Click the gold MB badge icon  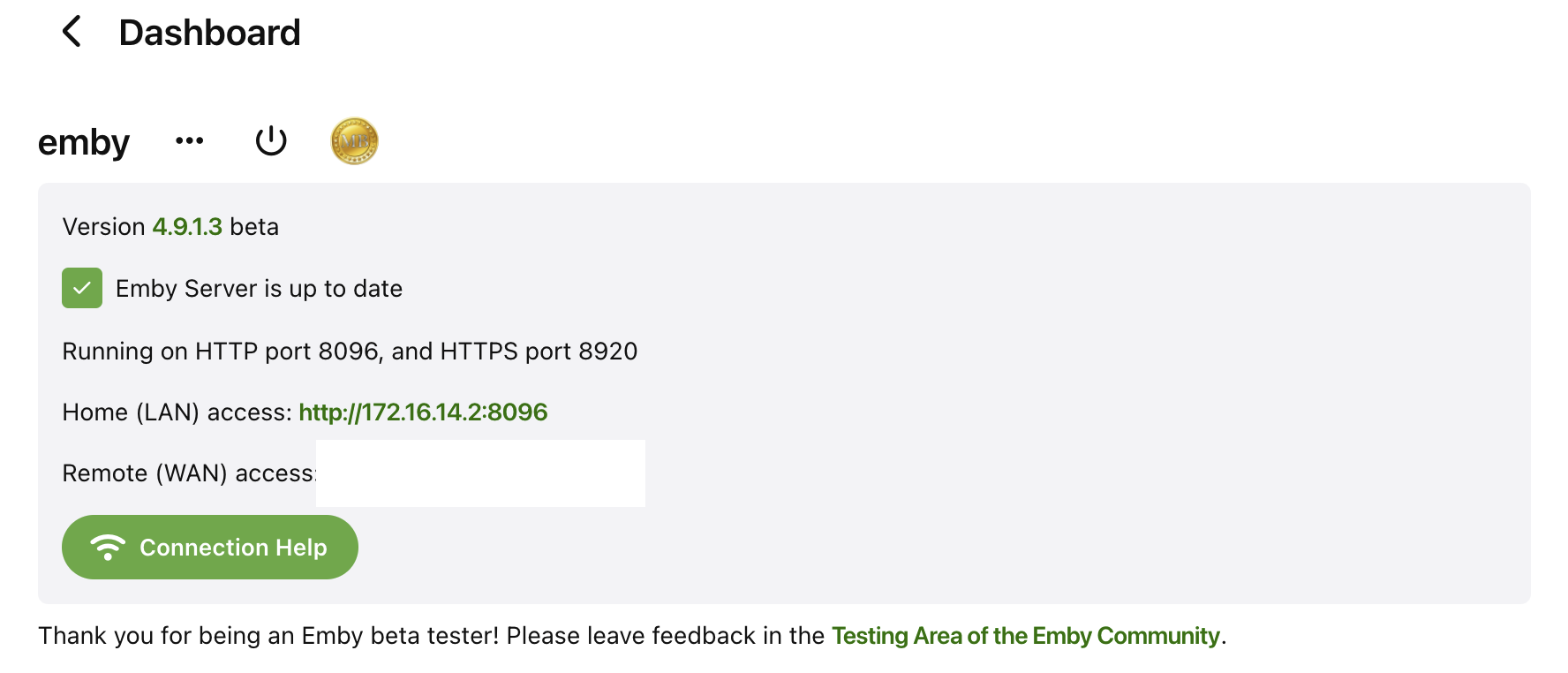coord(354,141)
